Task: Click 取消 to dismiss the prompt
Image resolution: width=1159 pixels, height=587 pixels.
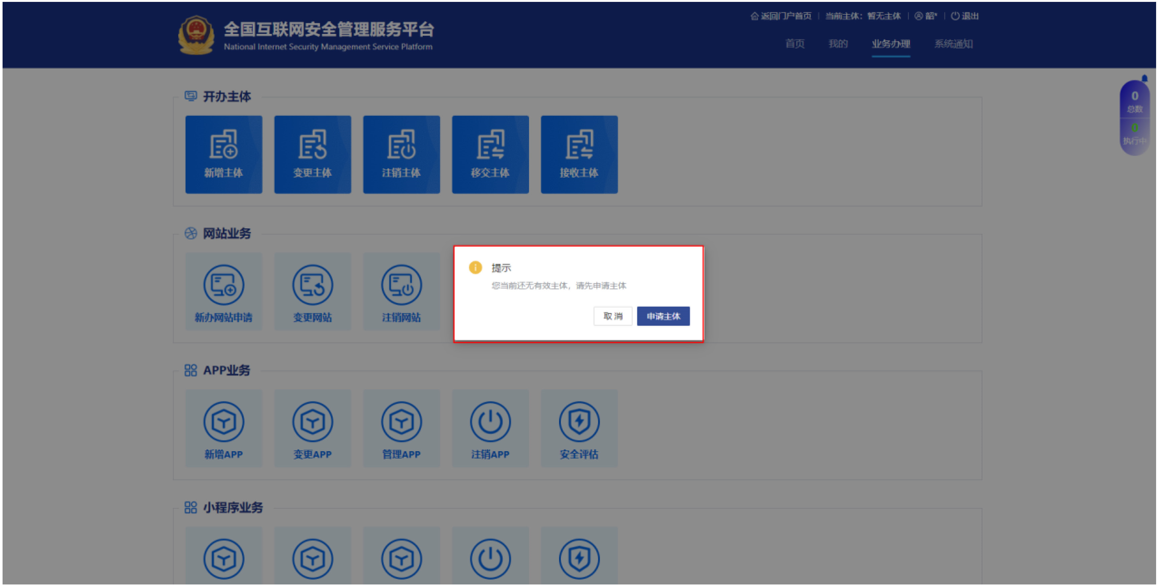Action: click(x=613, y=316)
